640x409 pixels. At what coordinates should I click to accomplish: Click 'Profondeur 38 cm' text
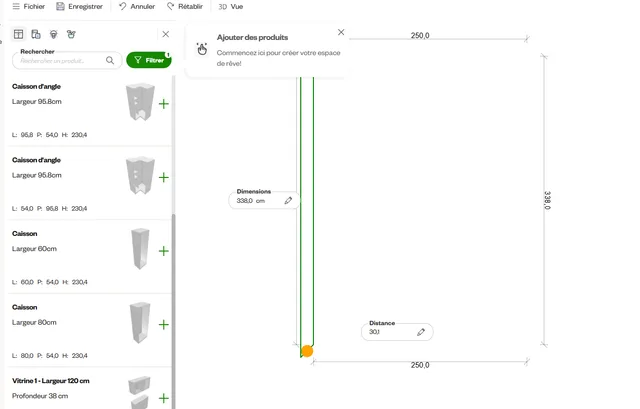tap(40, 396)
